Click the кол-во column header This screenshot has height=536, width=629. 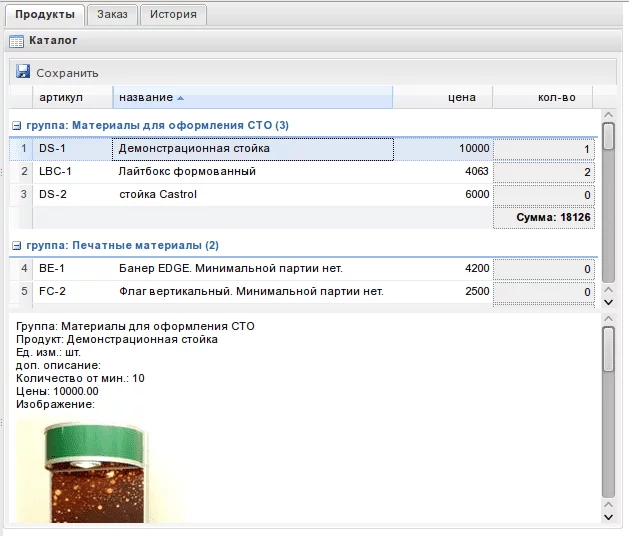point(543,97)
